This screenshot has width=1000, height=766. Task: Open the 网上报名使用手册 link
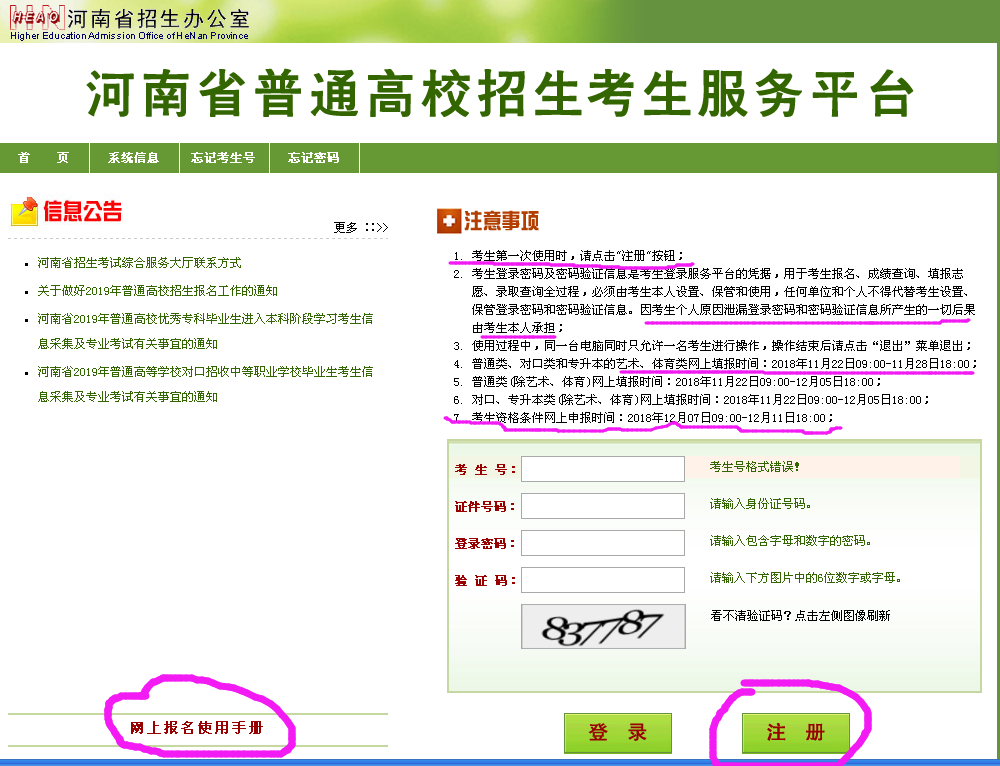197,728
